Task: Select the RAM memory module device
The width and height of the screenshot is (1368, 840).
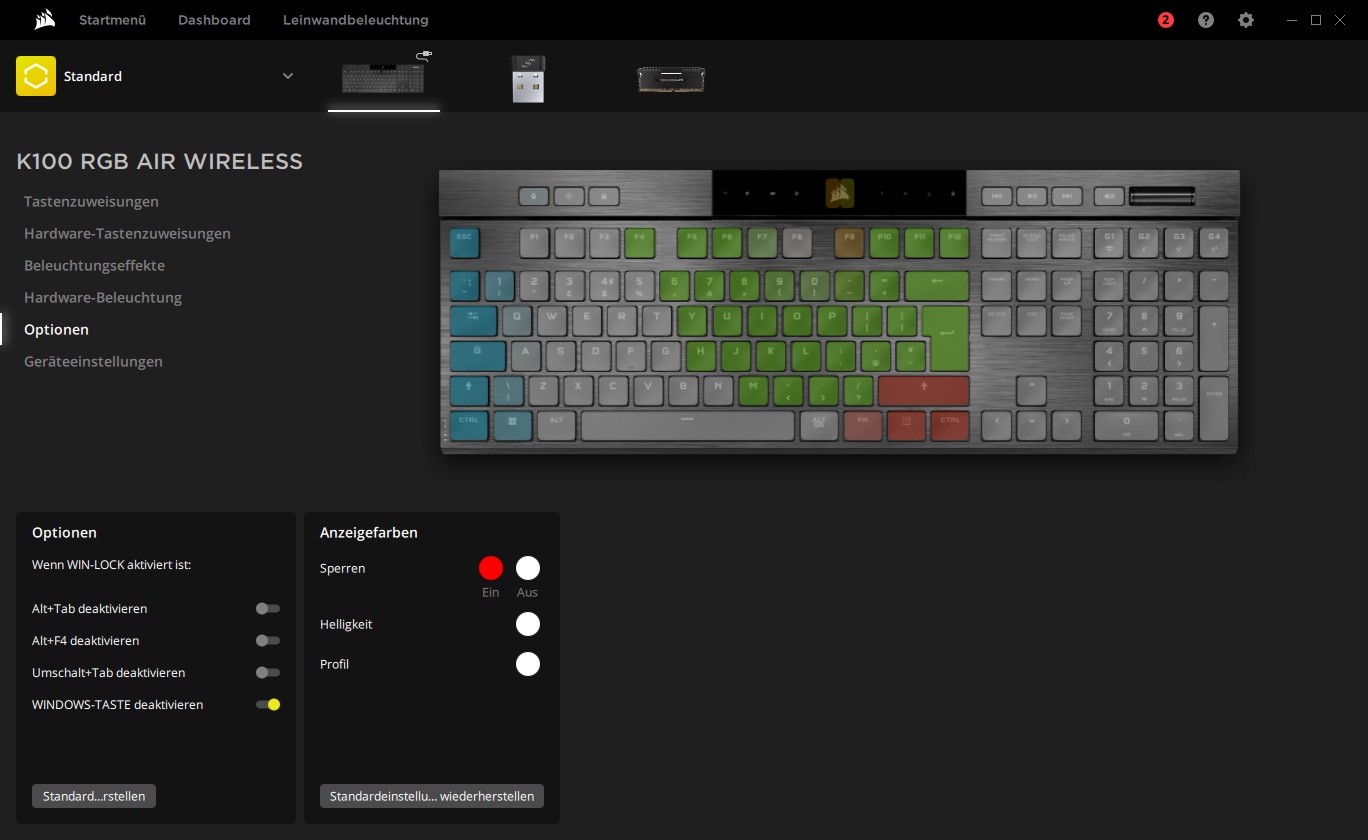Action: click(671, 79)
